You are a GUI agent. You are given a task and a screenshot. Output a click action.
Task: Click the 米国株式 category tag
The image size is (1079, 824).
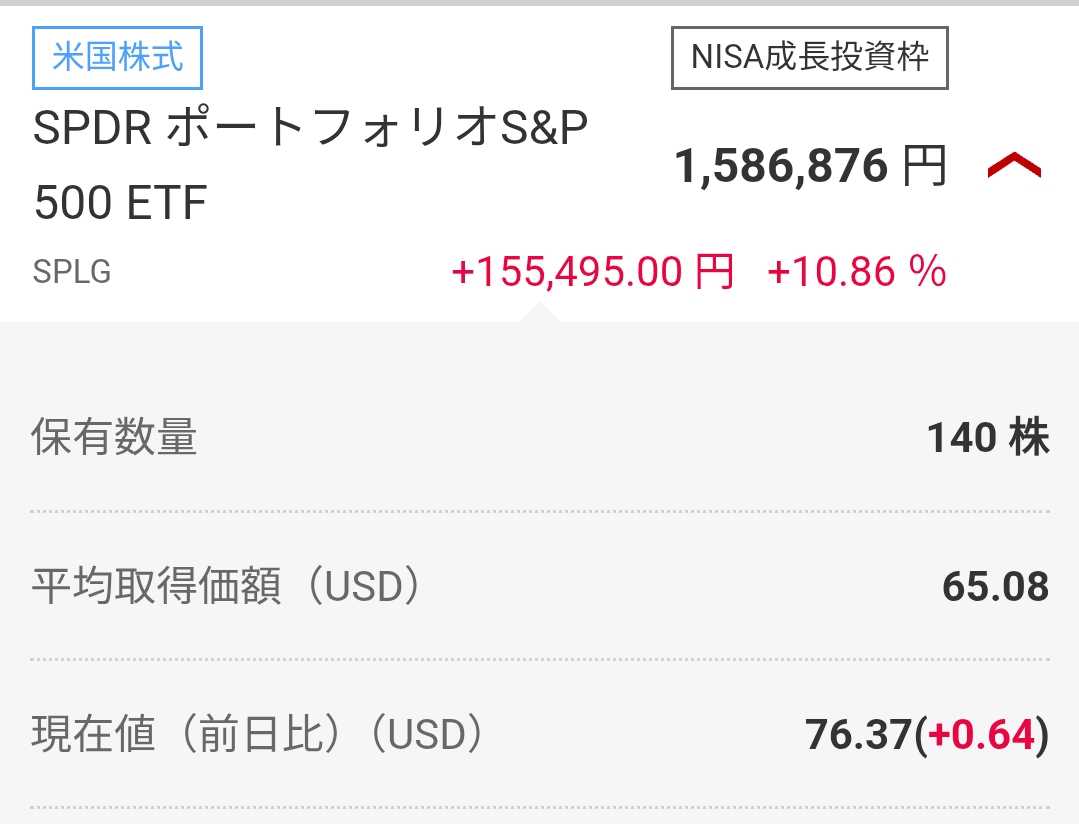coord(118,57)
